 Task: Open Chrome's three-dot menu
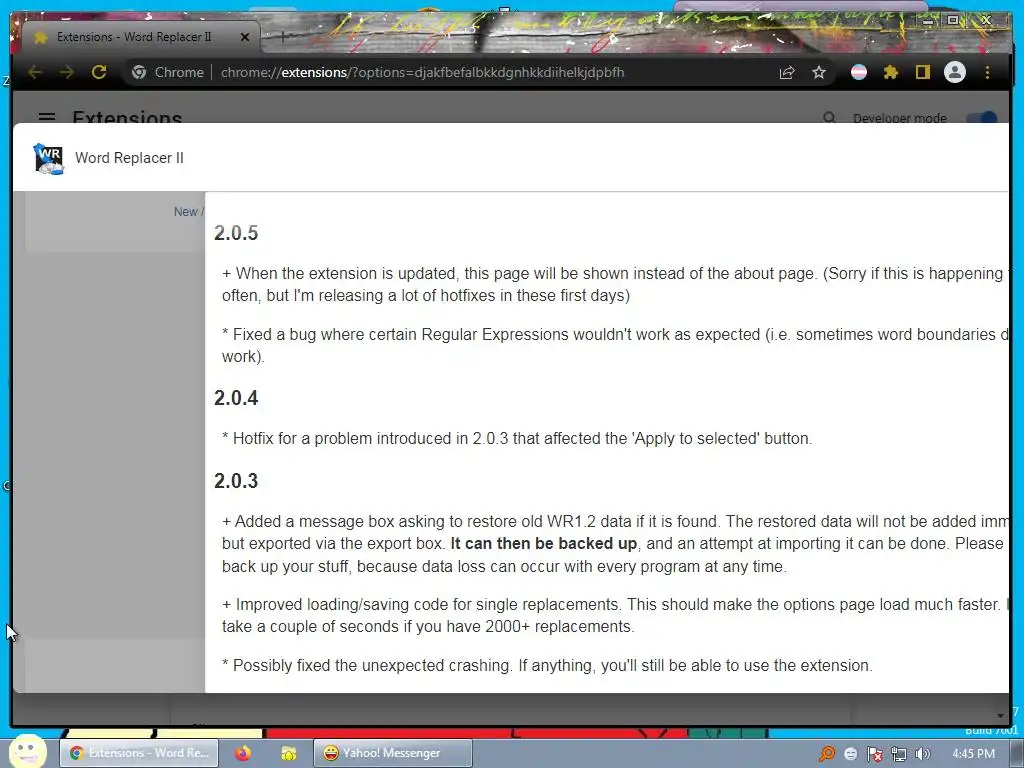(987, 72)
